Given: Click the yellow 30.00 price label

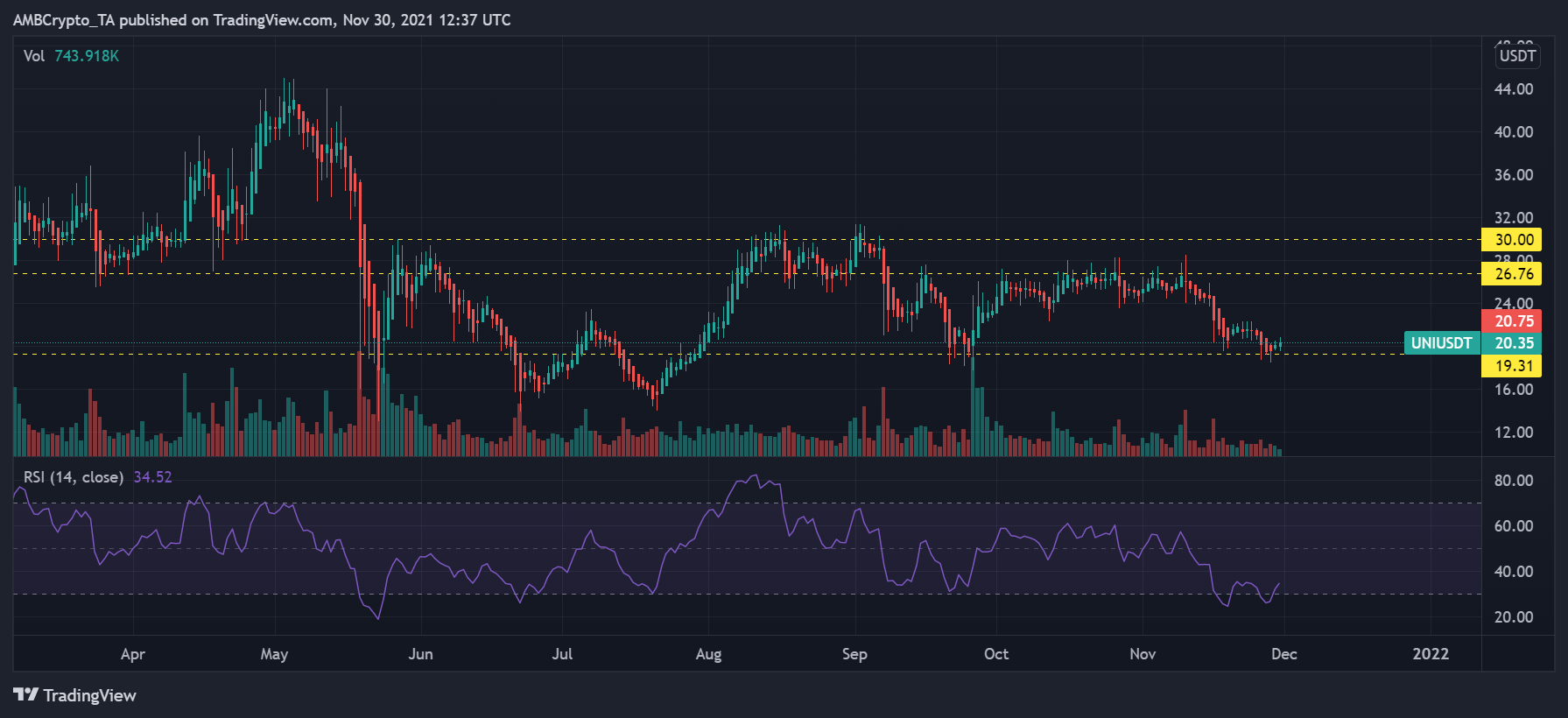Looking at the screenshot, I should pyautogui.click(x=1511, y=240).
